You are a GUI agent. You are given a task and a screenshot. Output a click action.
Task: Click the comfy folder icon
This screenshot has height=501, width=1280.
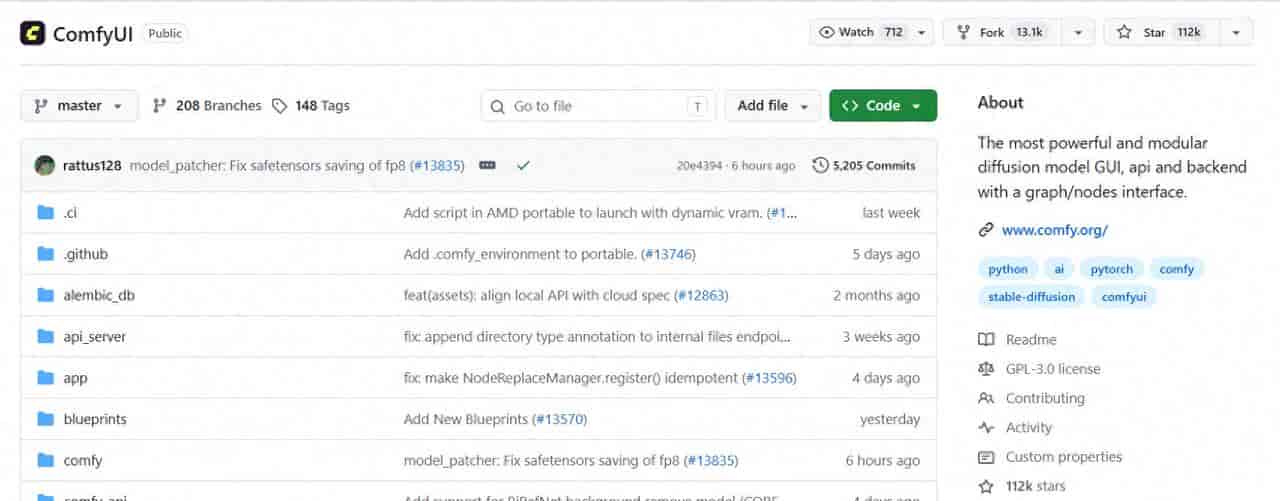[x=45, y=460]
